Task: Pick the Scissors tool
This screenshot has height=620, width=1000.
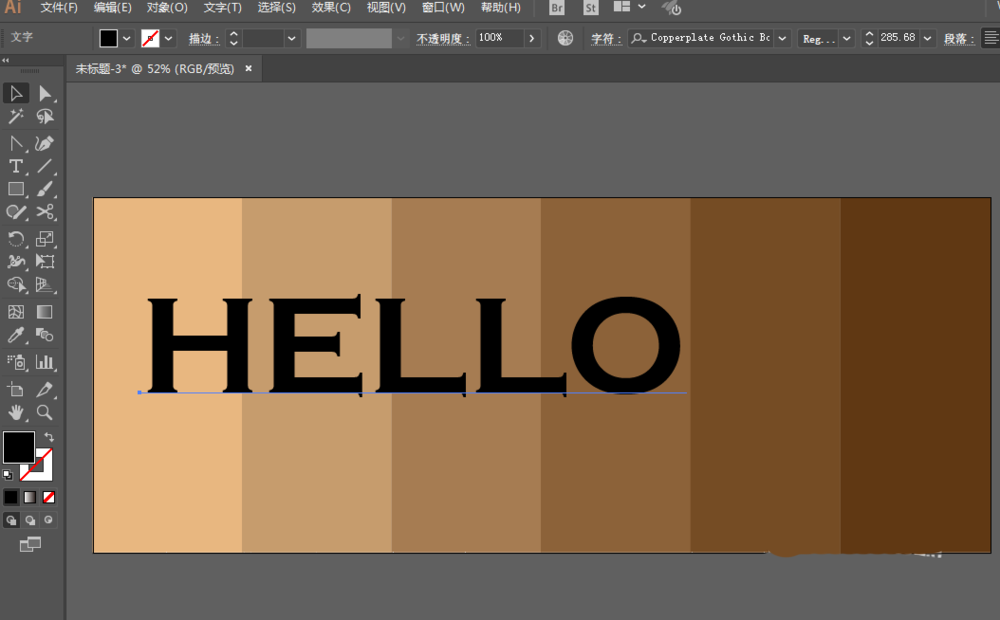Action: point(45,212)
